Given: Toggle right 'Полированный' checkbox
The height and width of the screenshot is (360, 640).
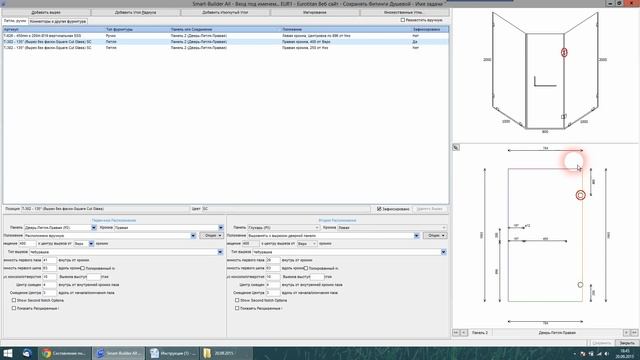Looking at the screenshot, I should (306, 268).
